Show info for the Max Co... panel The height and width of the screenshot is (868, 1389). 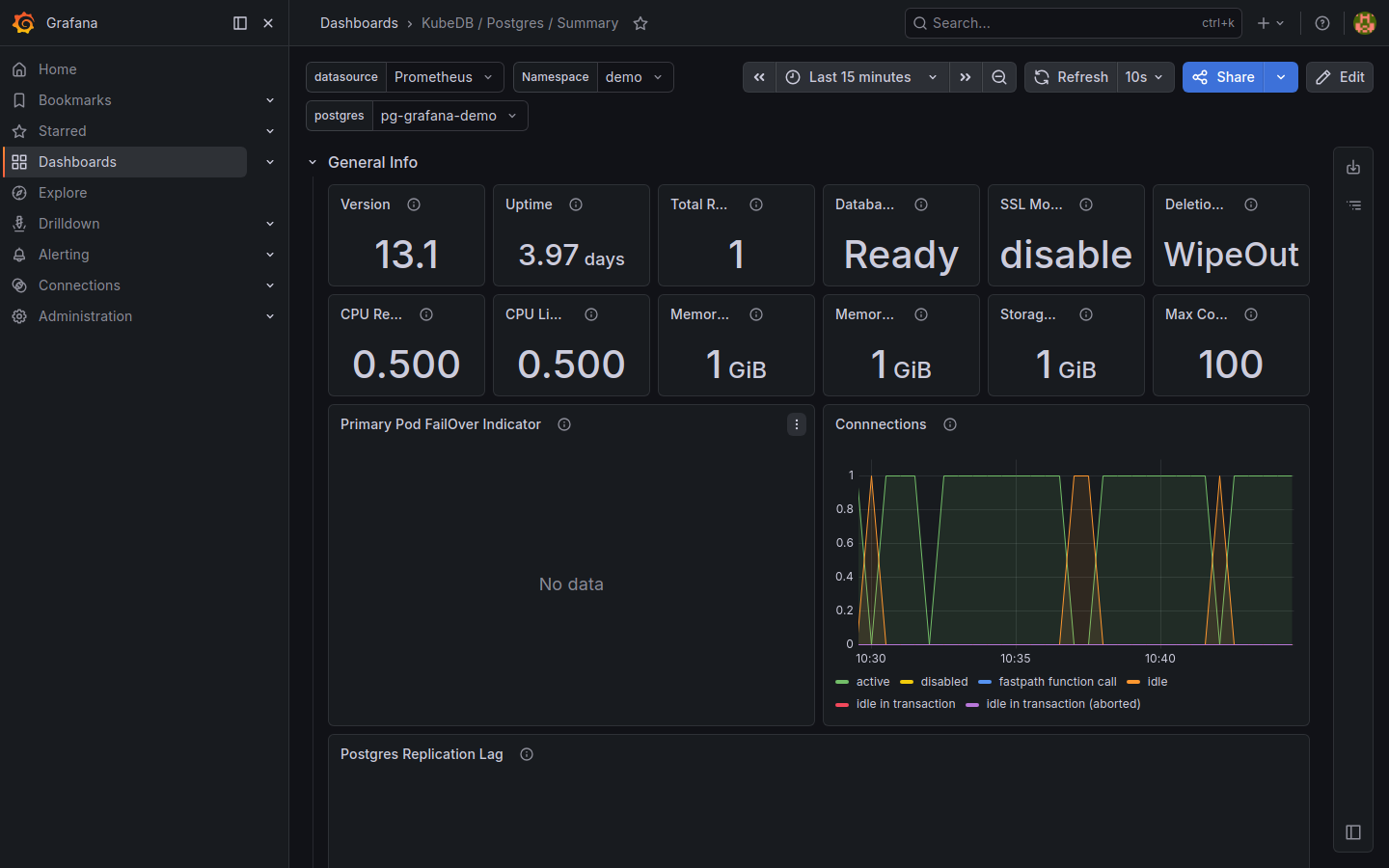click(1251, 314)
